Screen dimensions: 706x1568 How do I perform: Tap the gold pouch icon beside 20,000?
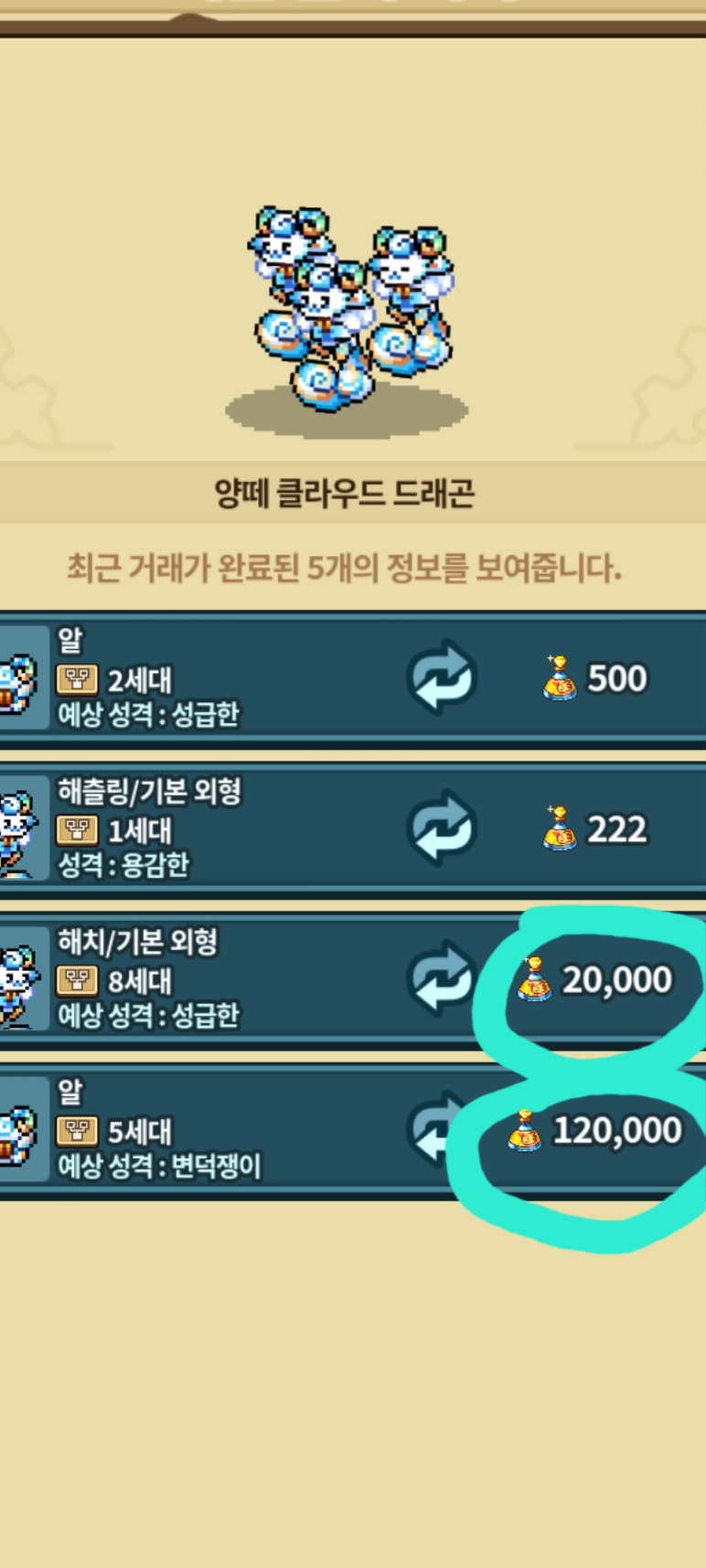click(x=534, y=978)
